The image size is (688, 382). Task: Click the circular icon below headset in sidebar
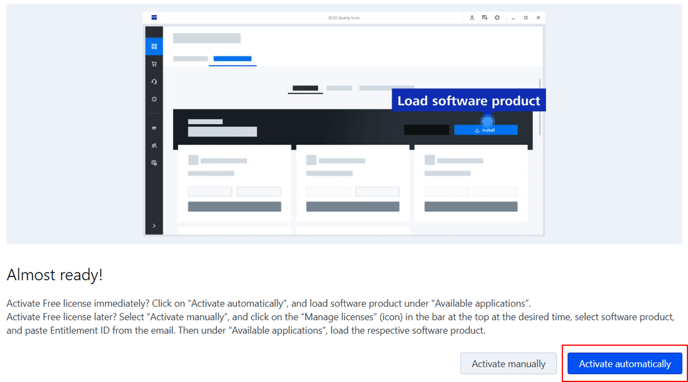click(154, 99)
